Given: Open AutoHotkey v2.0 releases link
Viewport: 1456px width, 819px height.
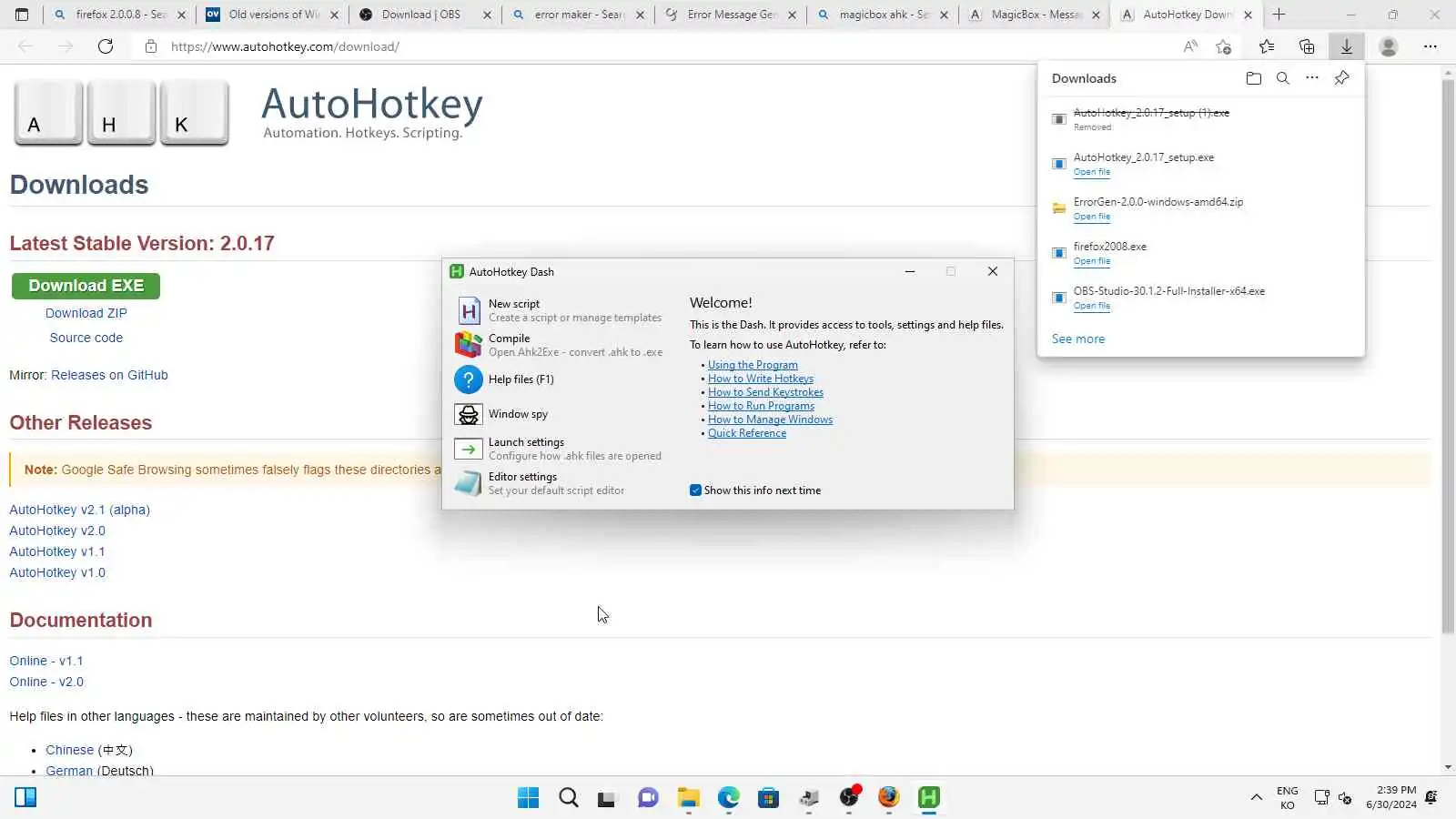Looking at the screenshot, I should 57,531.
